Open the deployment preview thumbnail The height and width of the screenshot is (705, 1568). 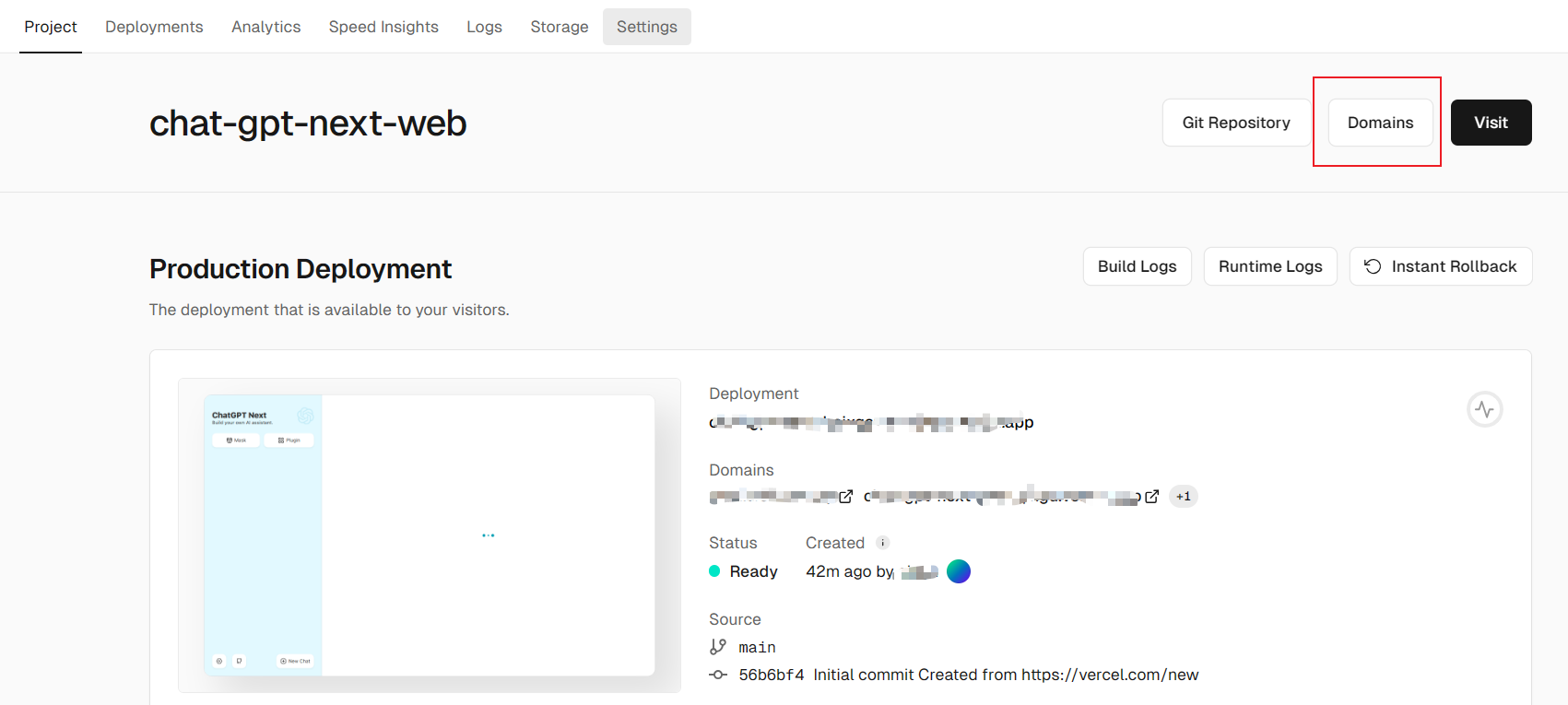[x=430, y=535]
